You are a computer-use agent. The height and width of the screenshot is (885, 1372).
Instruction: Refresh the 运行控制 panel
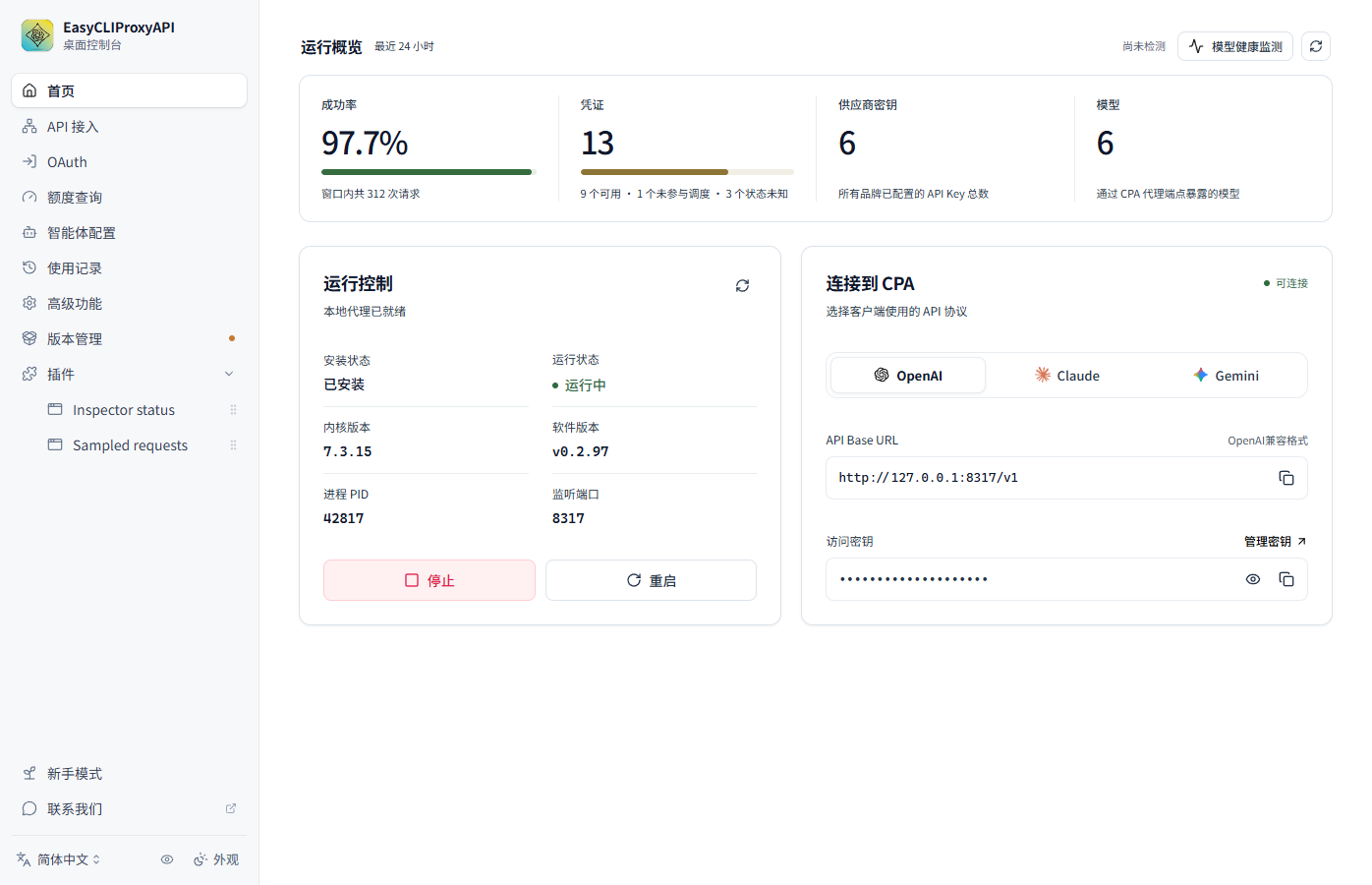742,285
